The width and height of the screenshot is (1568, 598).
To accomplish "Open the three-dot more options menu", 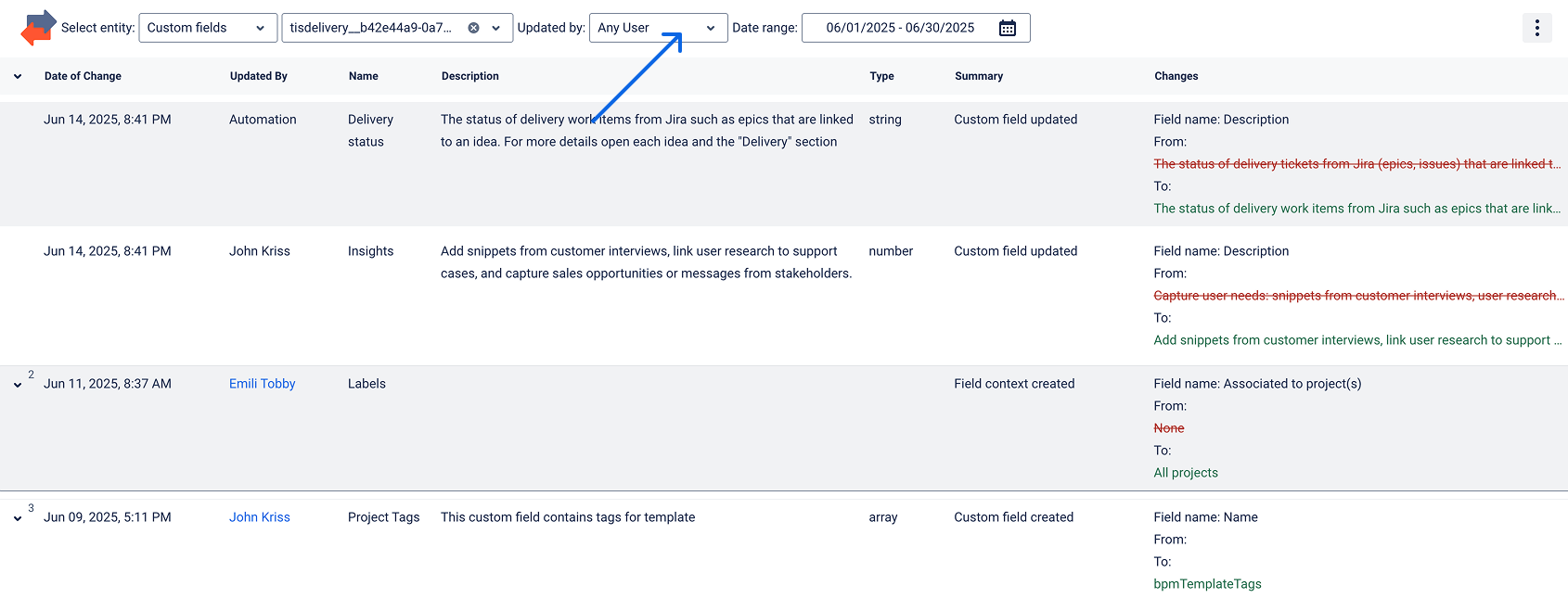I will click(x=1536, y=28).
